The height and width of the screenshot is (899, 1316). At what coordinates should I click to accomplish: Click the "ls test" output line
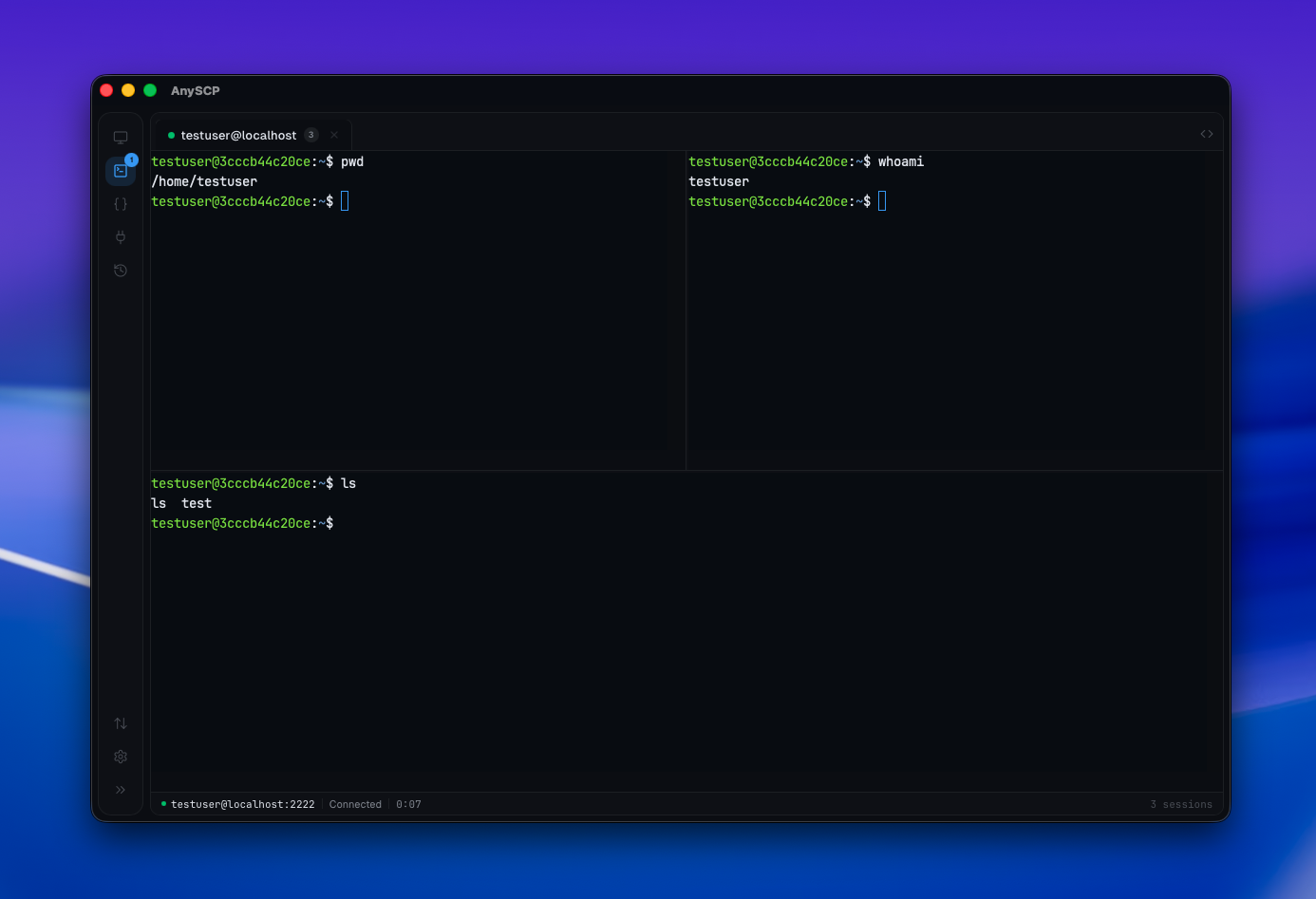tap(181, 503)
